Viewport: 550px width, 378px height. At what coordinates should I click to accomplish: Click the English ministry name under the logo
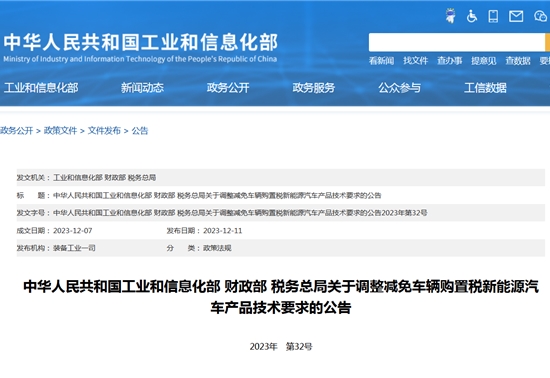140,59
